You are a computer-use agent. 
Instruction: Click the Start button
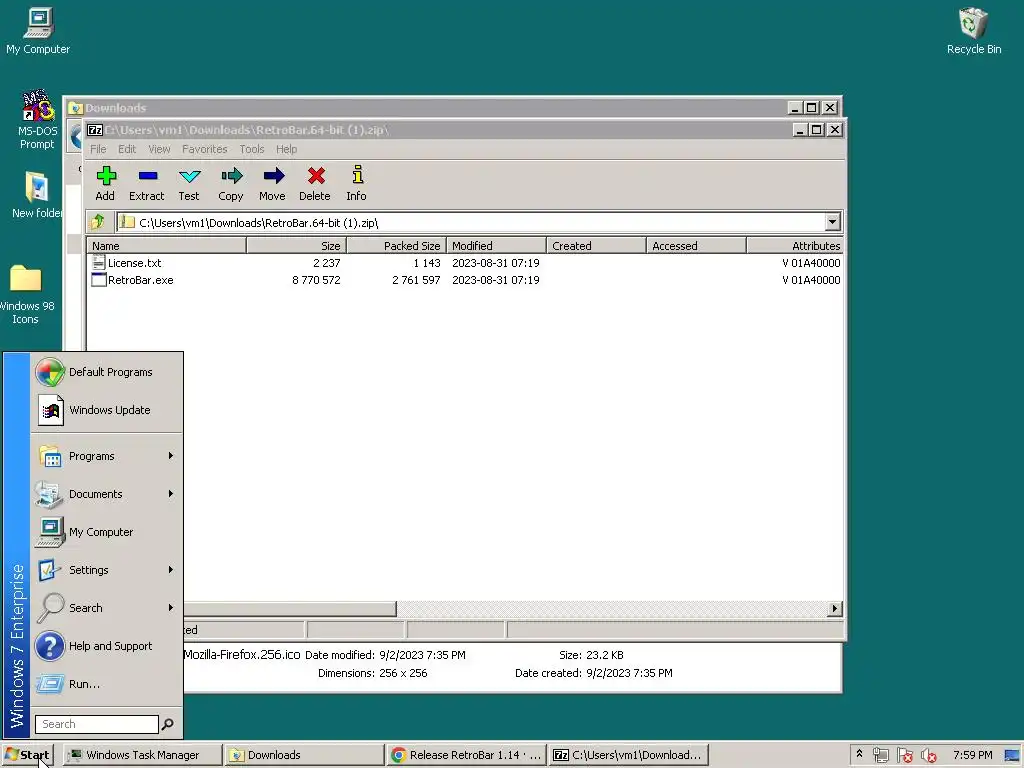(x=27, y=755)
